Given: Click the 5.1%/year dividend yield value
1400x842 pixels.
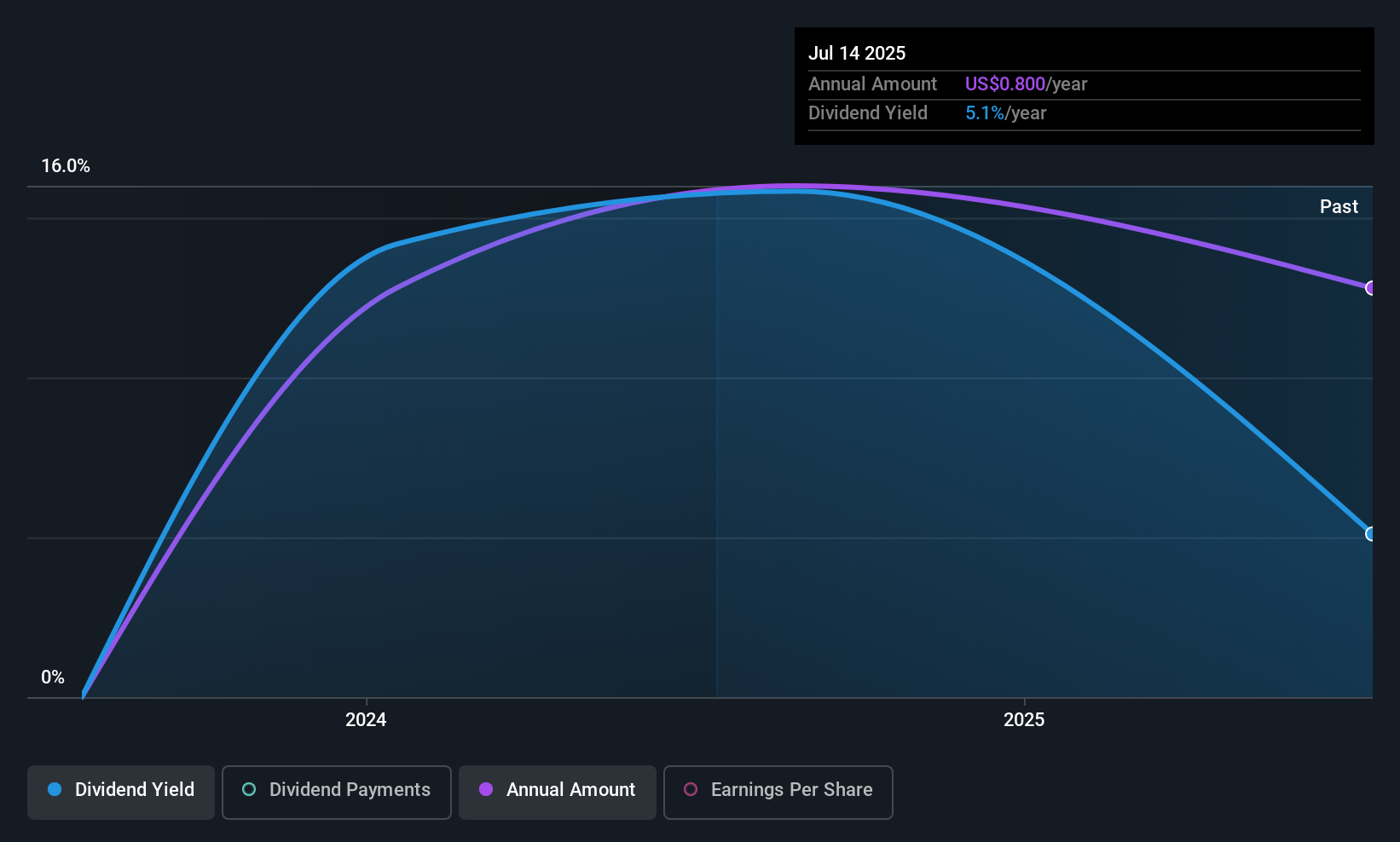Looking at the screenshot, I should tap(1005, 112).
